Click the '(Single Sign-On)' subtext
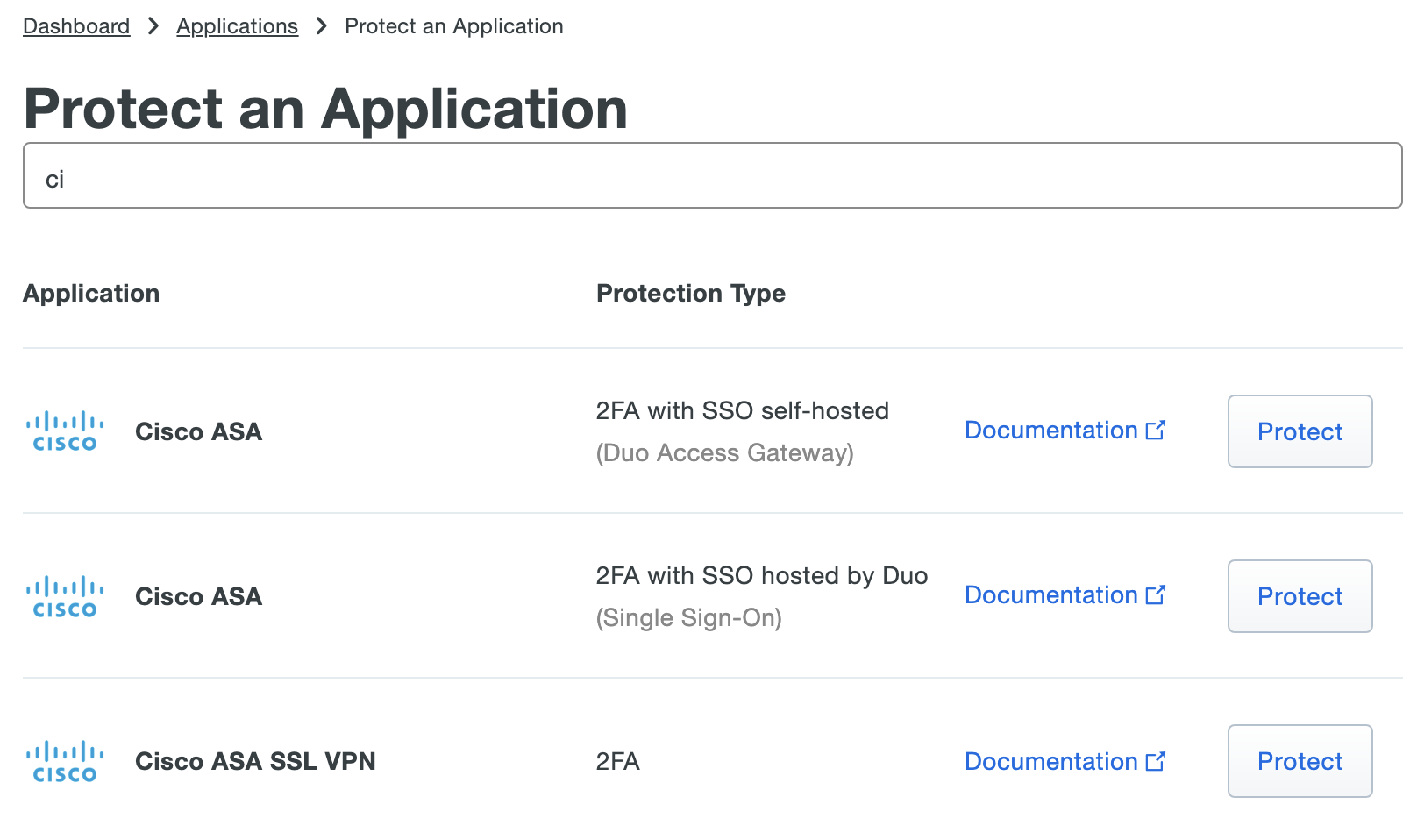This screenshot has width=1403, height=840. pos(689,617)
